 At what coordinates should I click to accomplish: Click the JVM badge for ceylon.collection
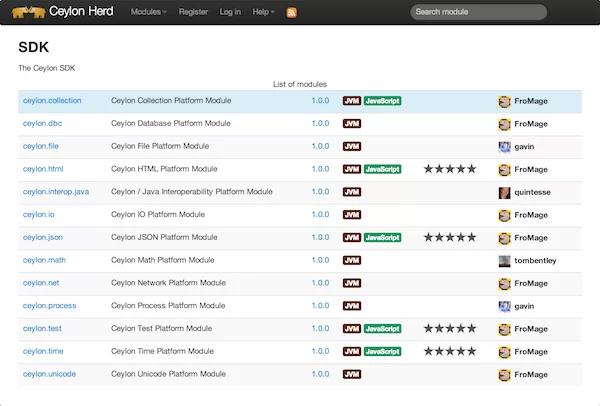(352, 101)
